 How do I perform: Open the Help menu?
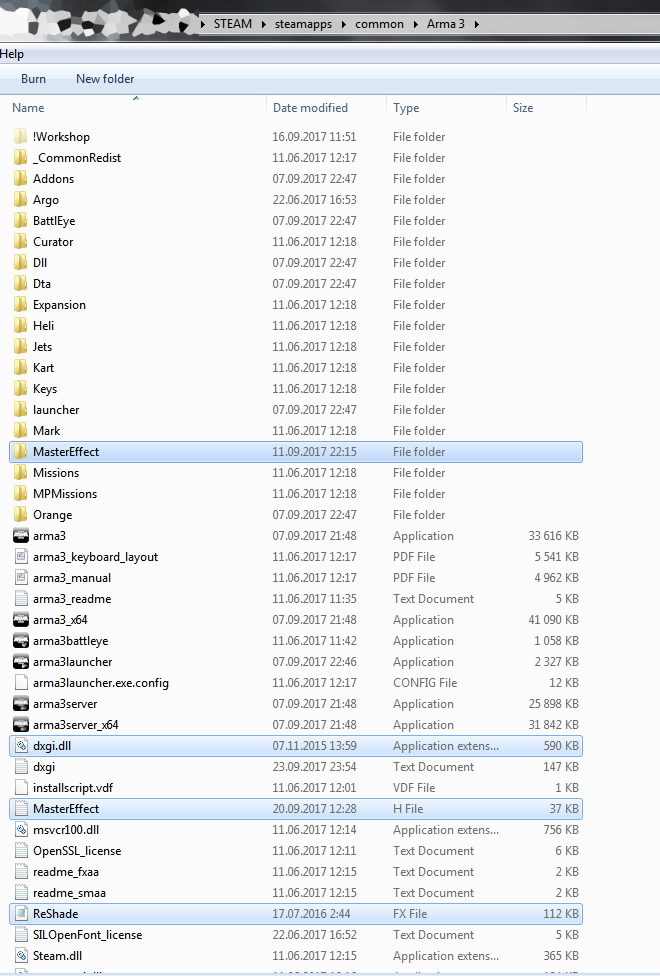pyautogui.click(x=12, y=54)
